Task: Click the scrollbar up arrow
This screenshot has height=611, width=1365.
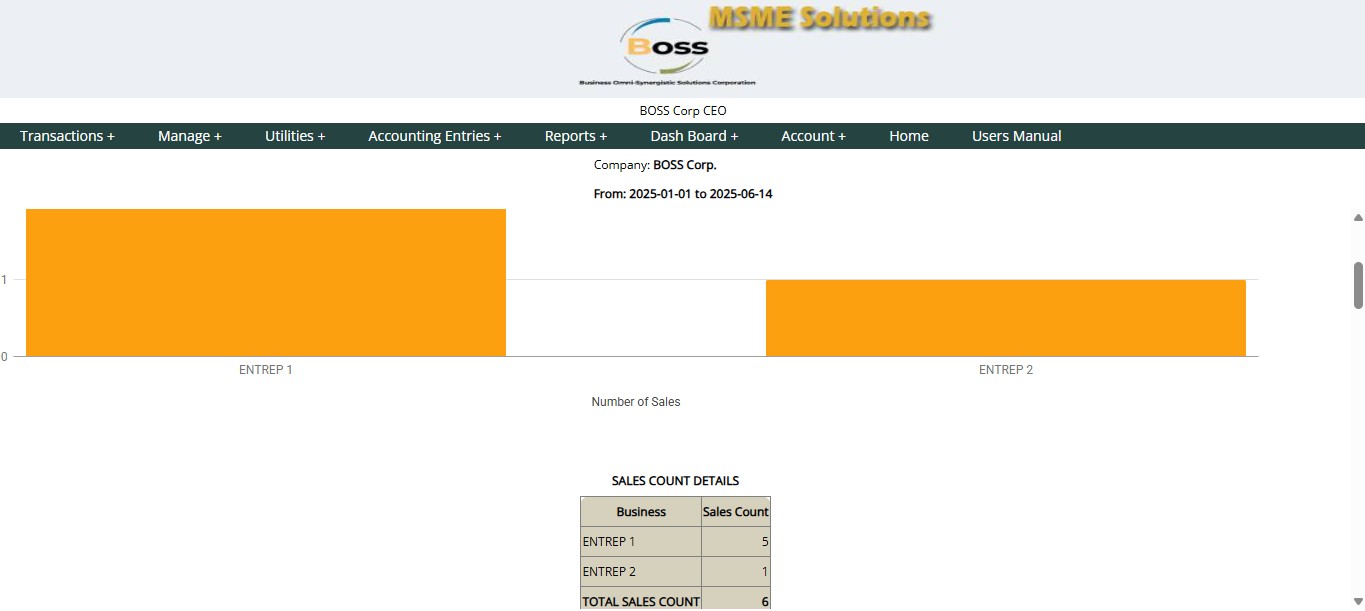Action: 1358,217
